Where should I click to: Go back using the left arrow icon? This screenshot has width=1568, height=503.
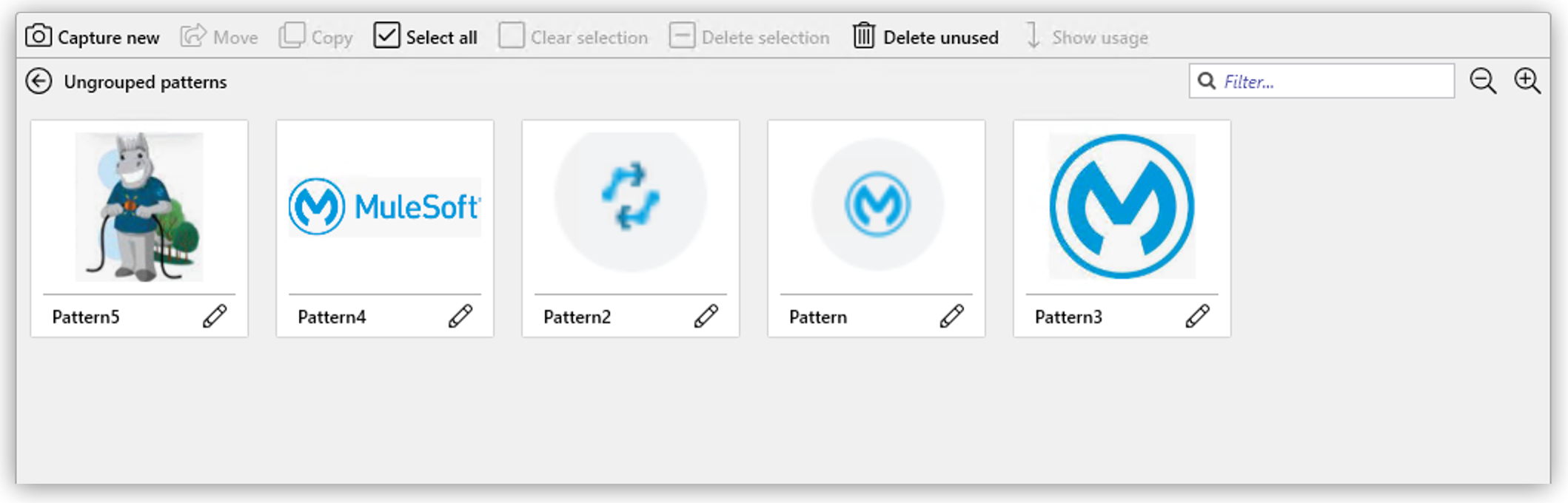pos(38,81)
